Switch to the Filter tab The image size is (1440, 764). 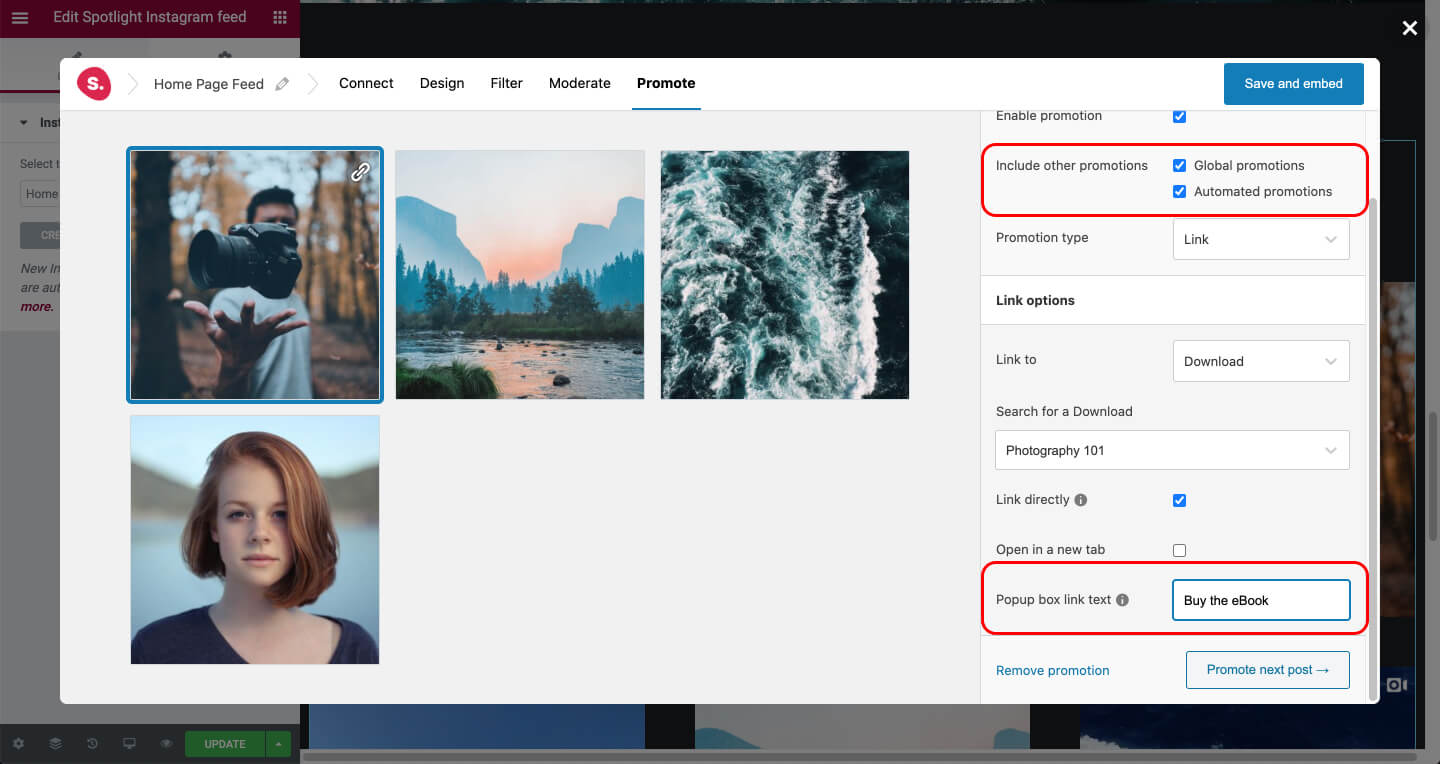[506, 84]
